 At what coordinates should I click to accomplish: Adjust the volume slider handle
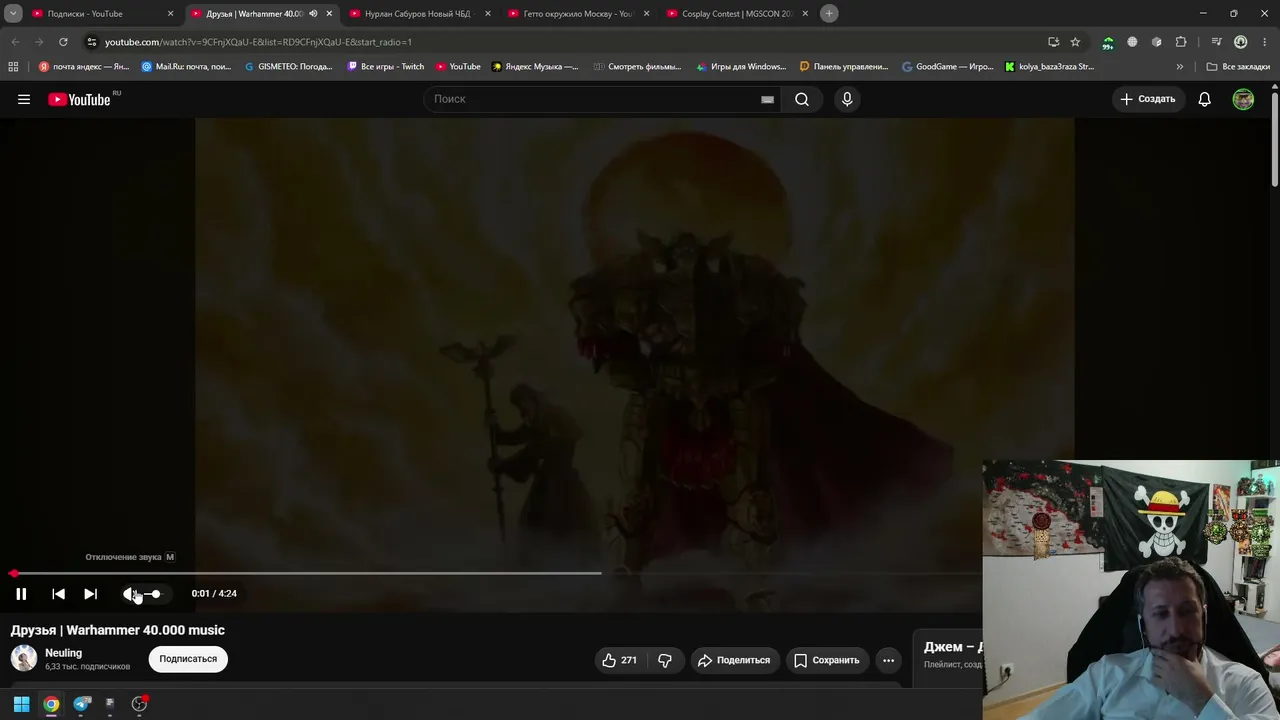tap(155, 594)
